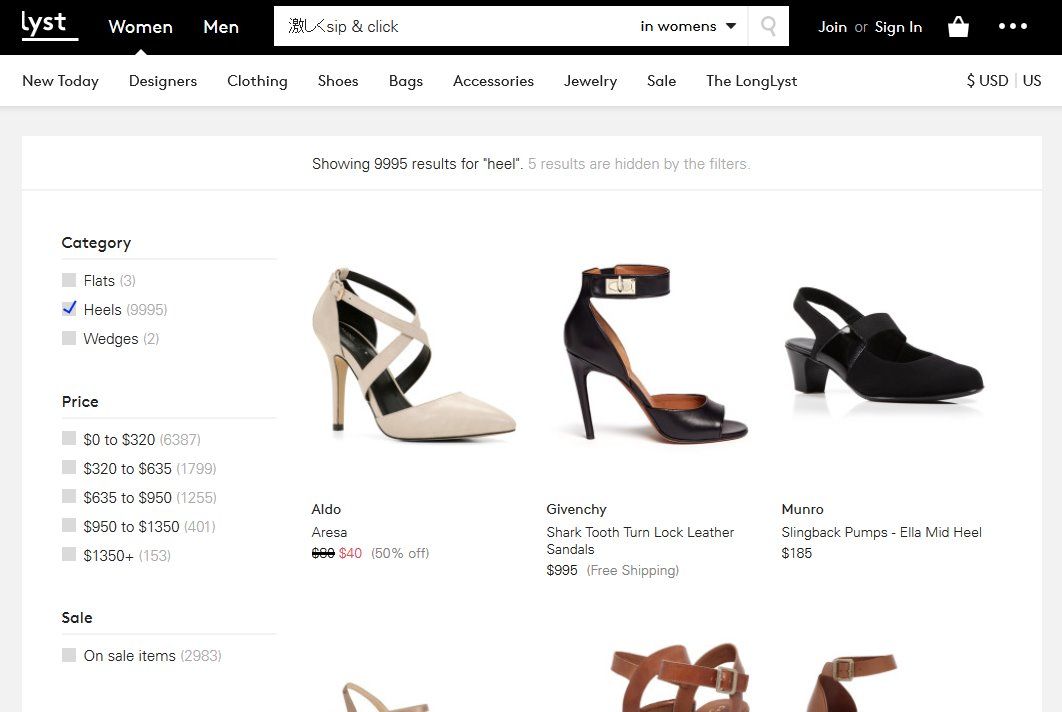Click the Aldo $40 sale price

coord(350,553)
